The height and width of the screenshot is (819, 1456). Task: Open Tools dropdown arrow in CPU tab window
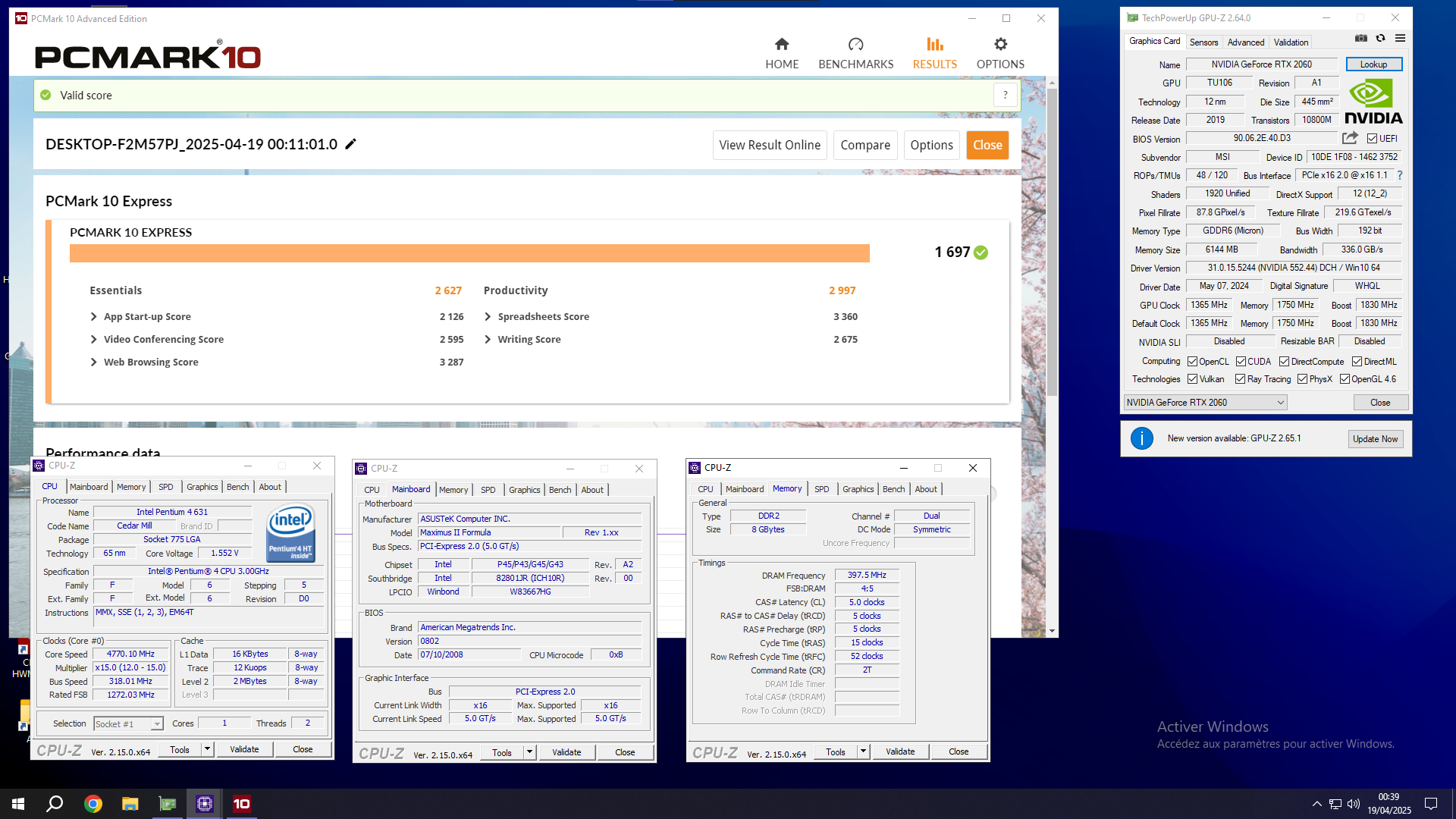(x=207, y=749)
